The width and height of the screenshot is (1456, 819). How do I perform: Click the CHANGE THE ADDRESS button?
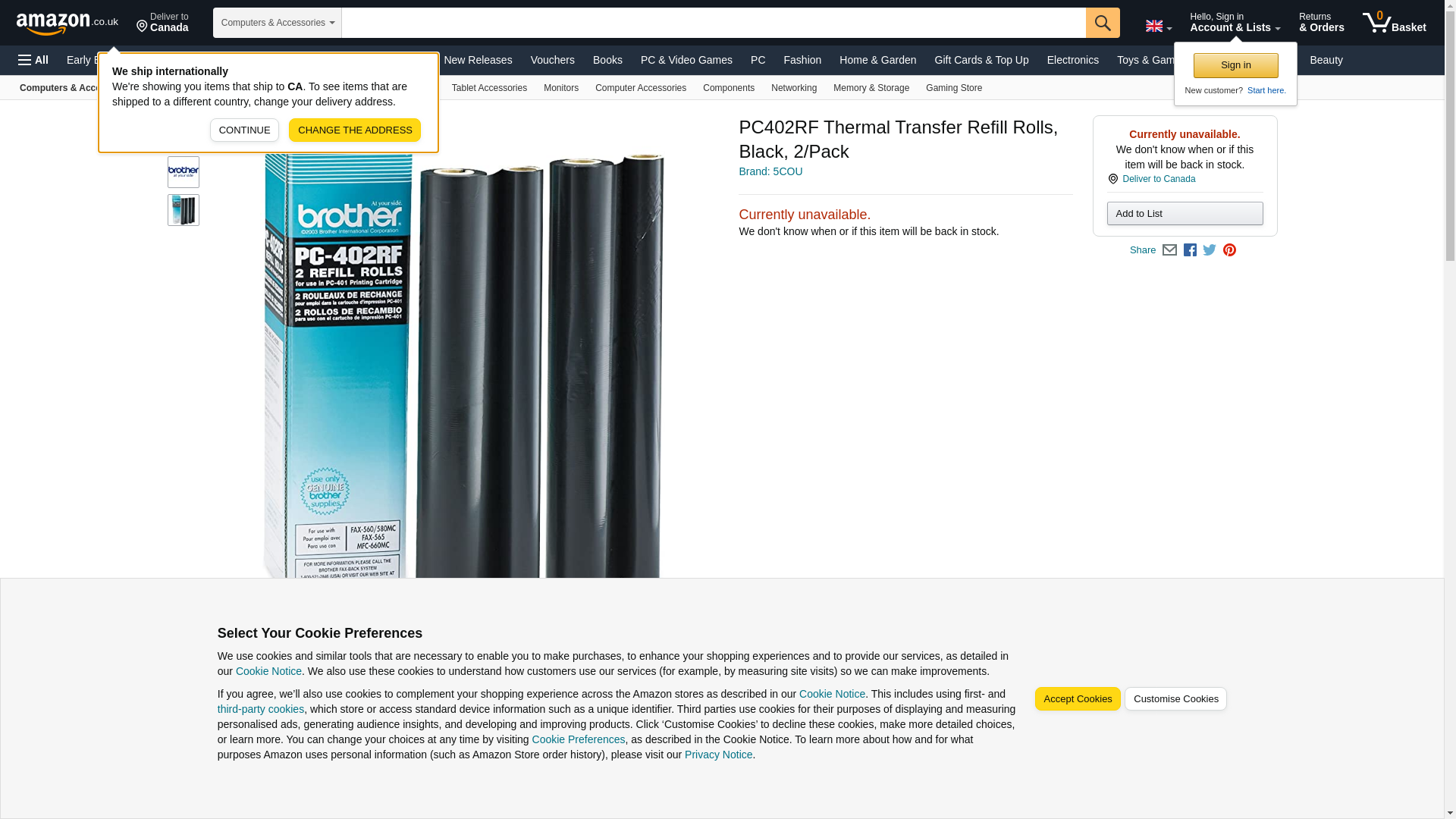click(x=355, y=130)
